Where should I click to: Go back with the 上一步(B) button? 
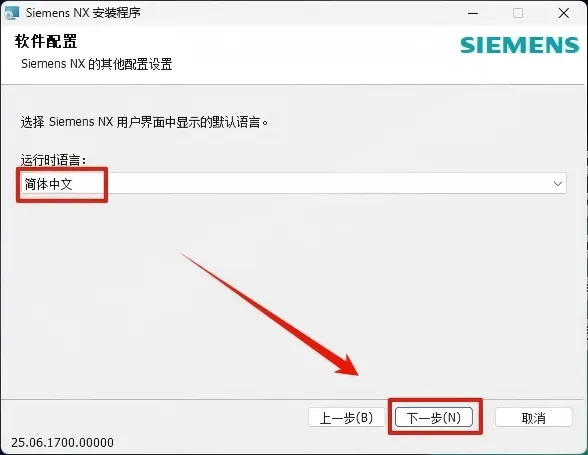[x=346, y=417]
